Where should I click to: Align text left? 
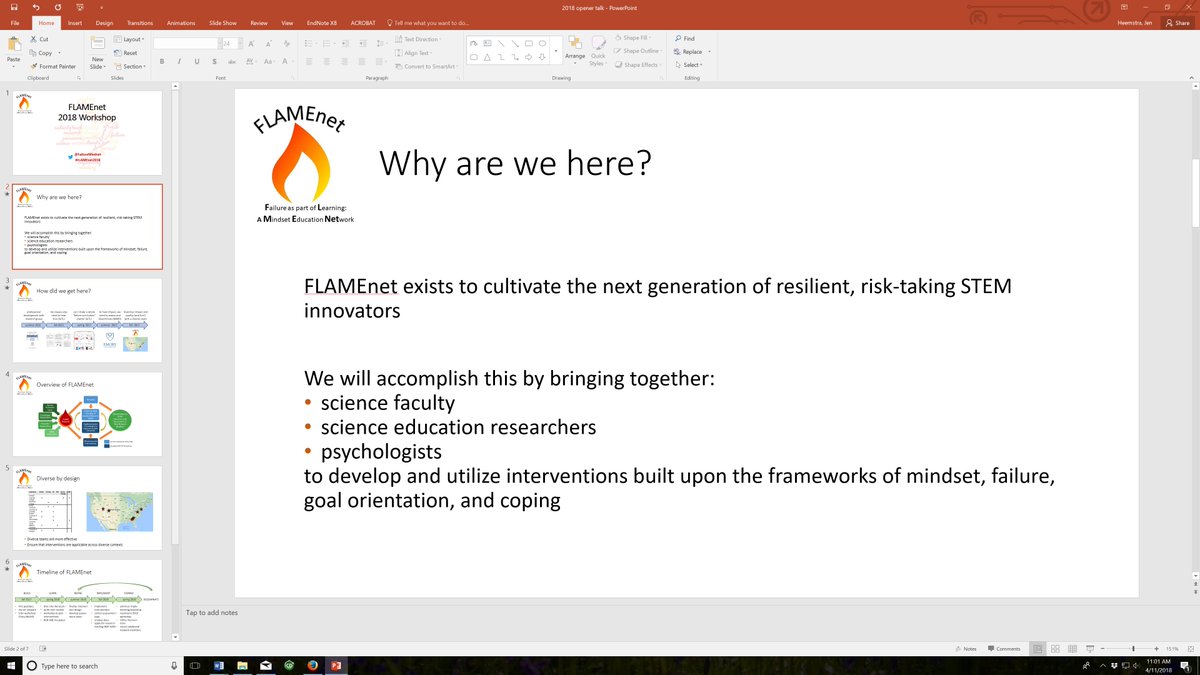point(311,61)
